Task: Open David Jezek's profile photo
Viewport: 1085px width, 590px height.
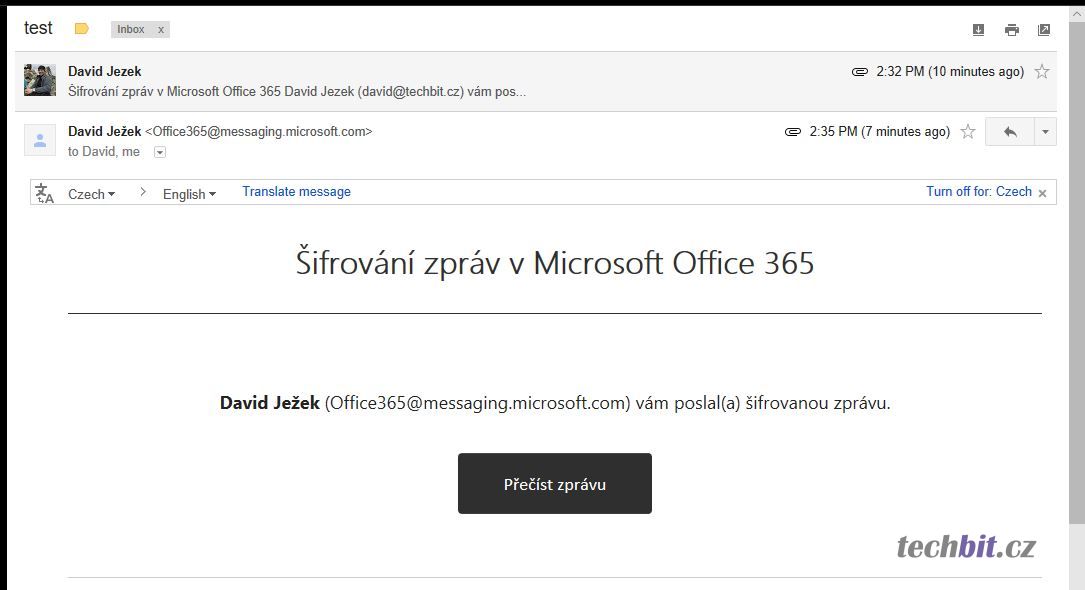Action: [x=40, y=80]
